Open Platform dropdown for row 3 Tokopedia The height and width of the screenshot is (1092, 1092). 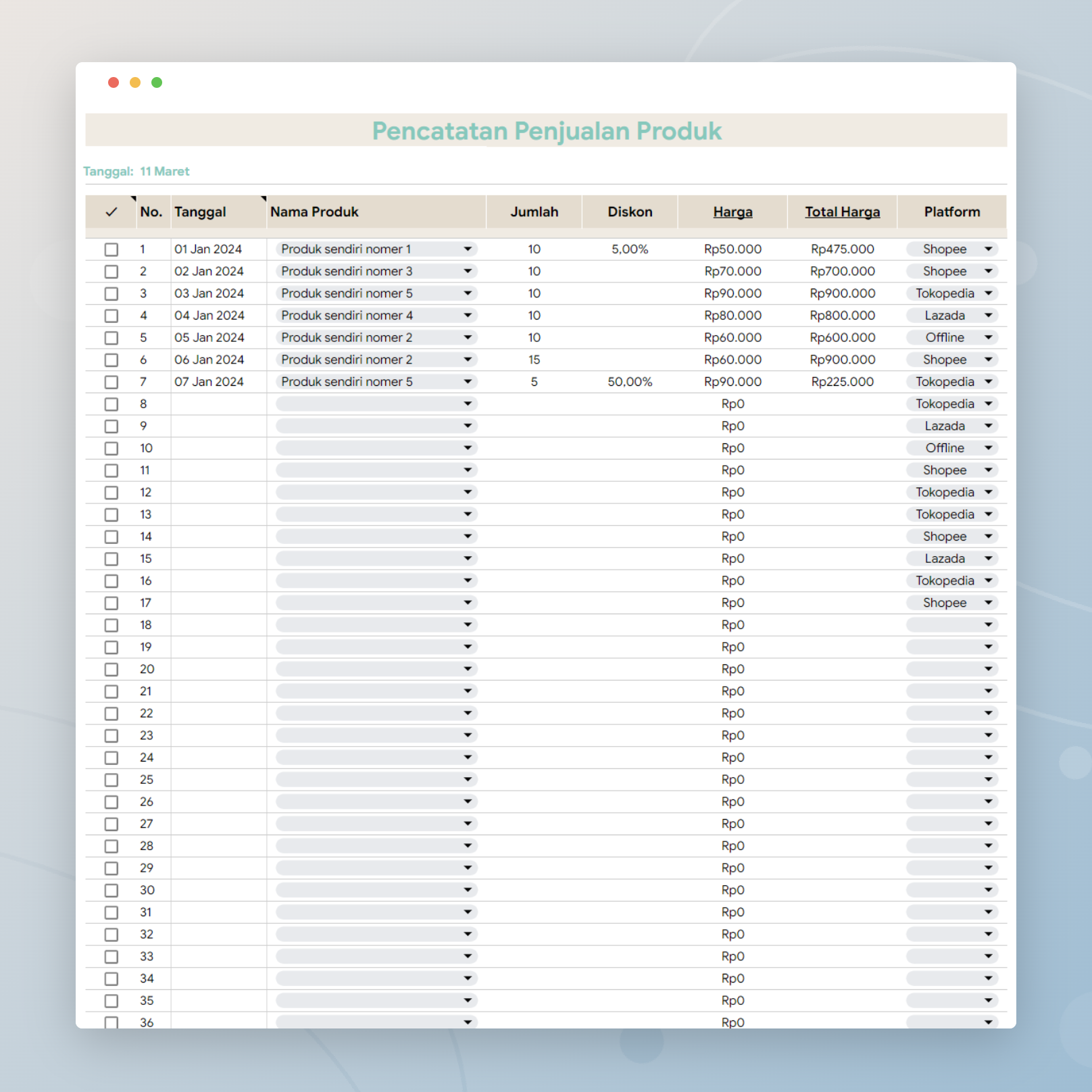(x=952, y=293)
